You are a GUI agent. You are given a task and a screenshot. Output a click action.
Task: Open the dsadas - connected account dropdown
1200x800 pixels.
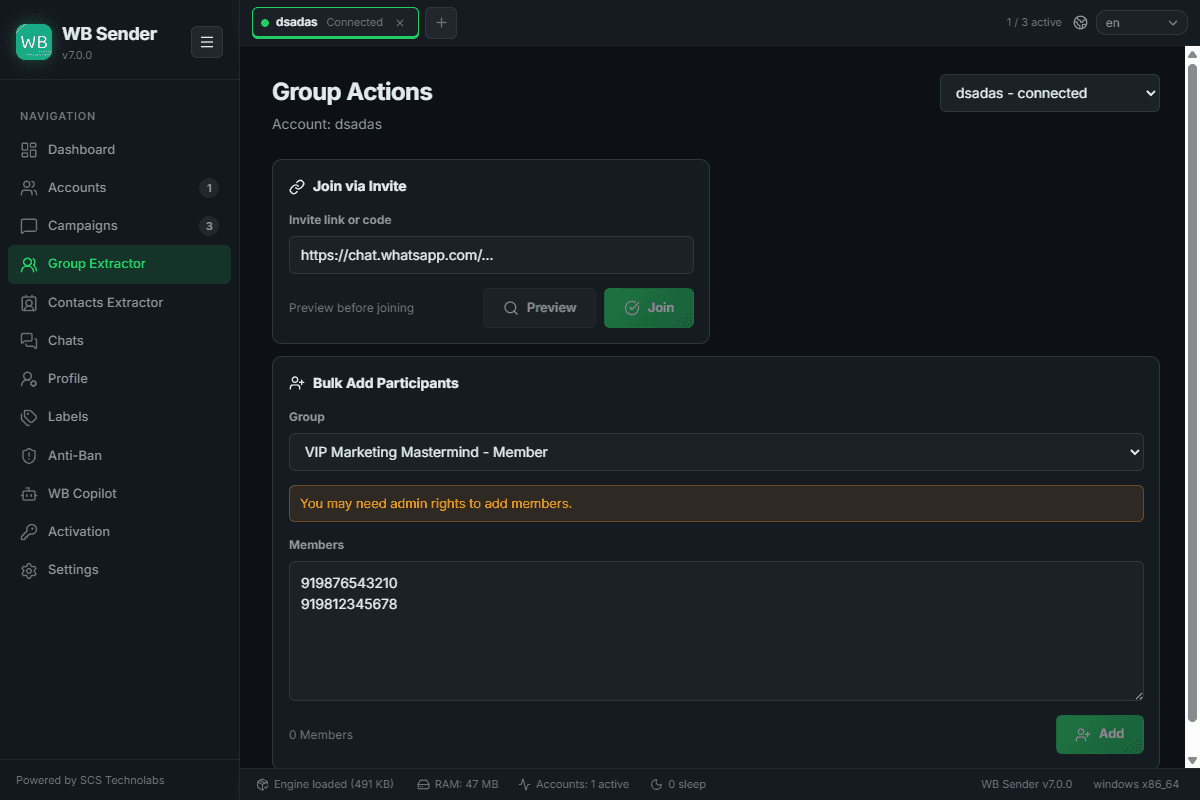click(x=1050, y=93)
